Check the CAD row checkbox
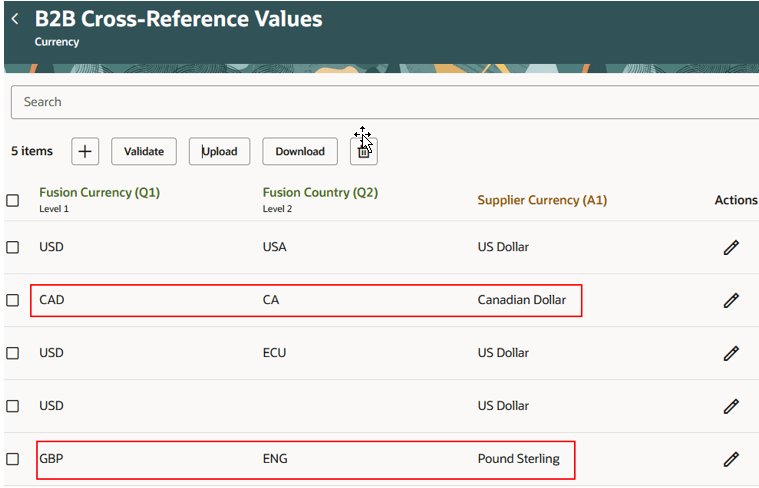This screenshot has width=759, height=488. coord(13,300)
